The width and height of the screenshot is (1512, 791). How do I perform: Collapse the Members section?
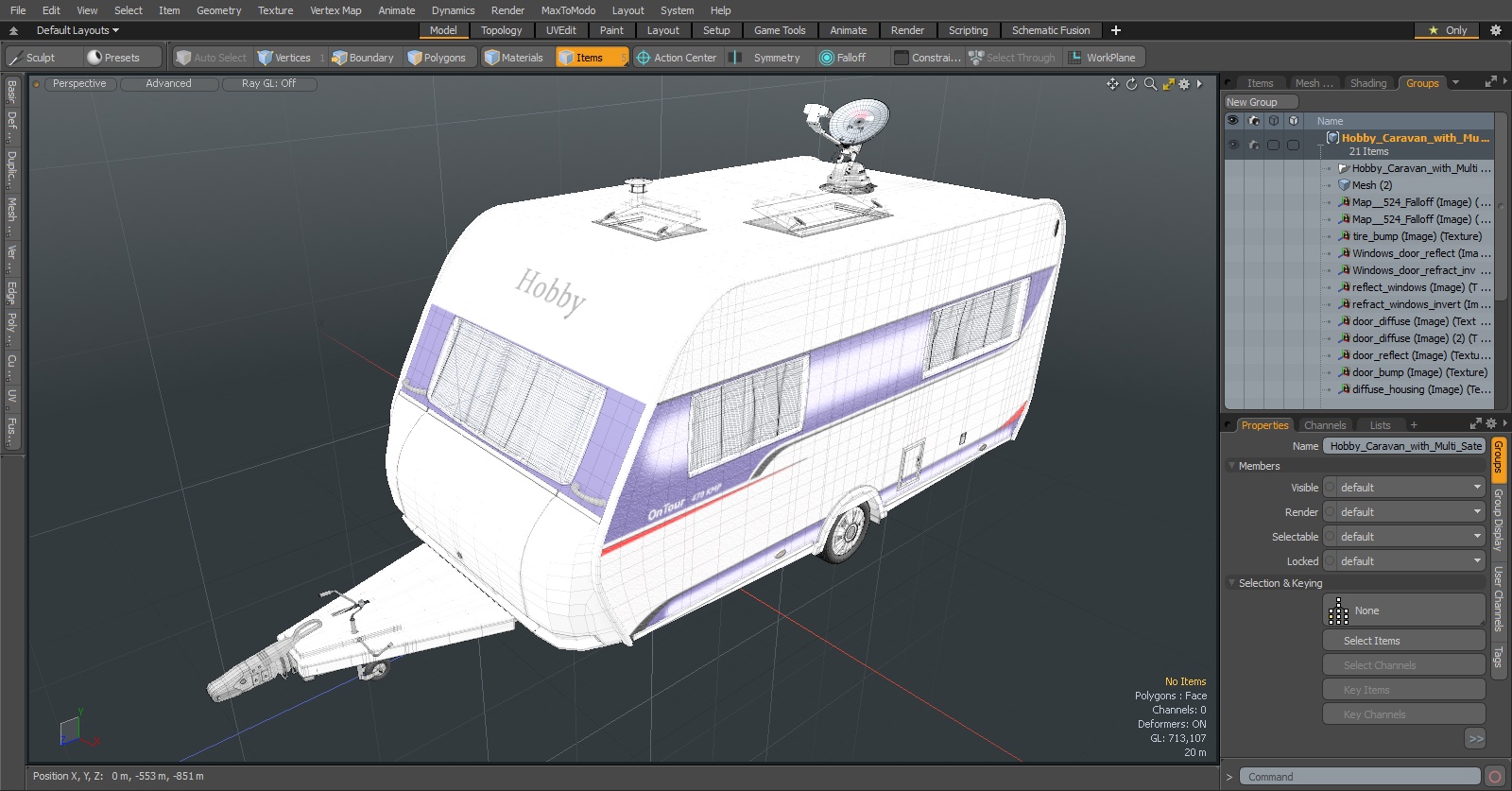pos(1232,466)
